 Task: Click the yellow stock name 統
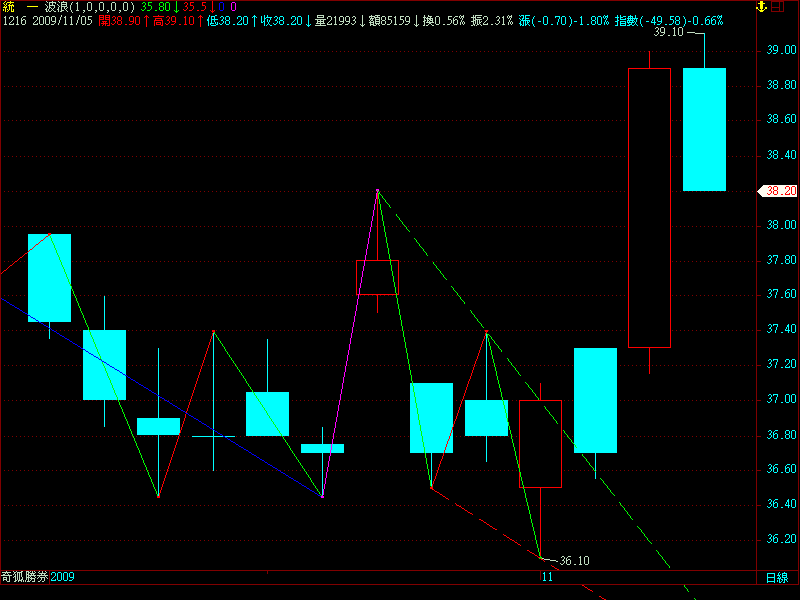(9, 7)
